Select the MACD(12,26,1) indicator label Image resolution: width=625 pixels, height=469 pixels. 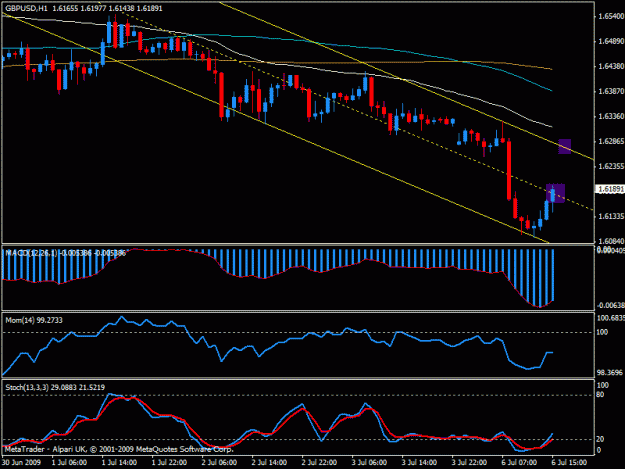(x=65, y=253)
